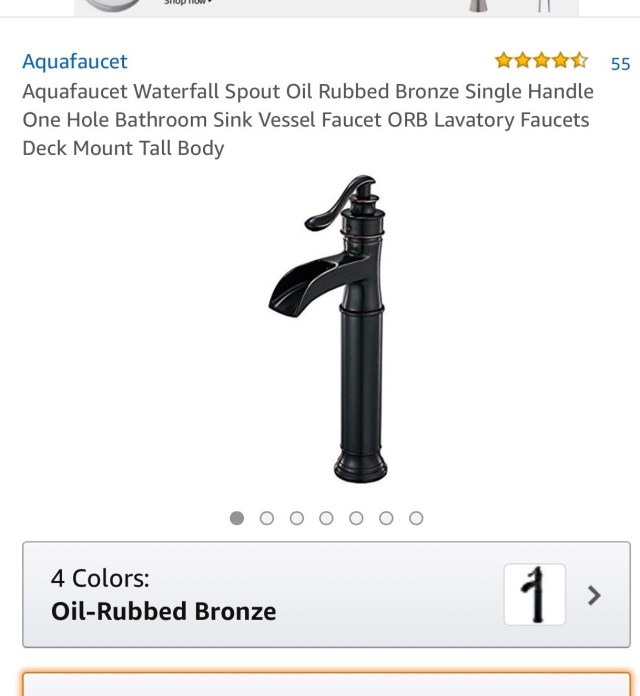
Task: Select the sixth image carousel dot
Action: click(386, 518)
